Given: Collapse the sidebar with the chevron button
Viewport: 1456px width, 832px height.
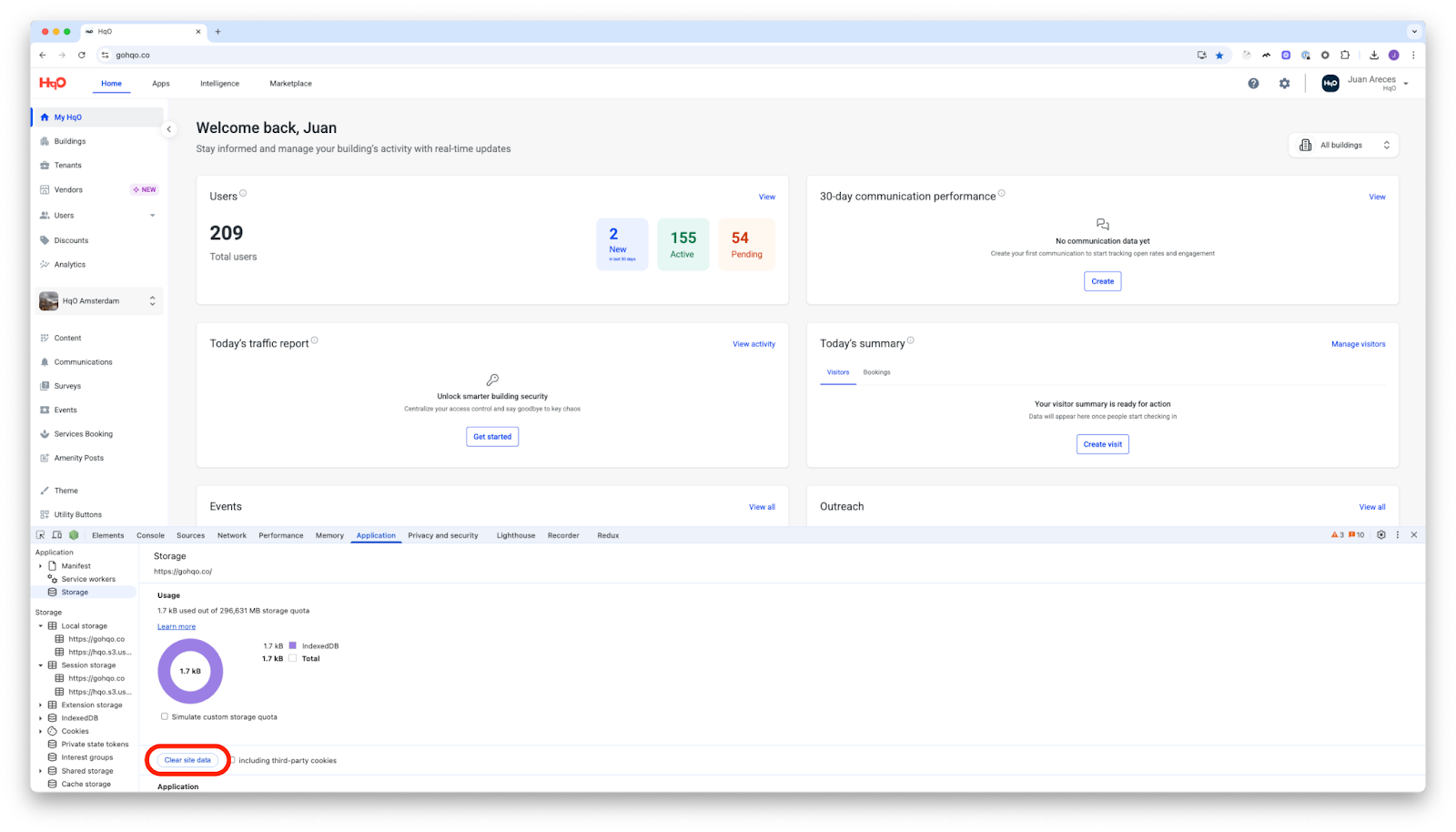Looking at the screenshot, I should (x=168, y=129).
